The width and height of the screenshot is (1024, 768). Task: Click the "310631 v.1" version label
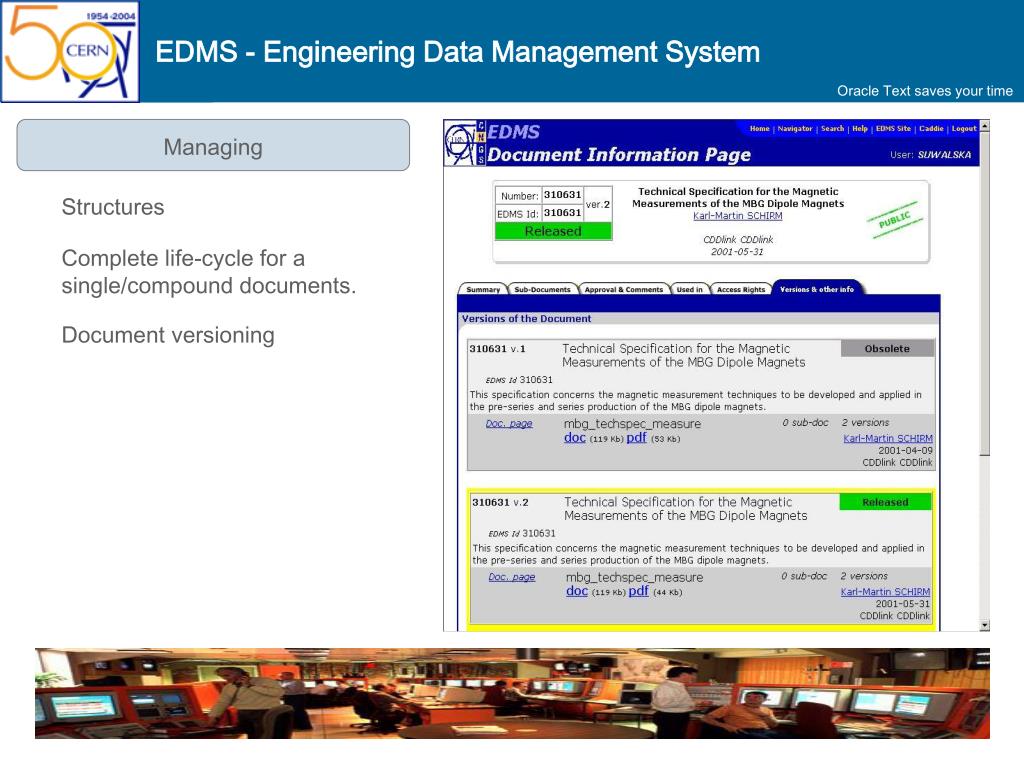pyautogui.click(x=497, y=349)
